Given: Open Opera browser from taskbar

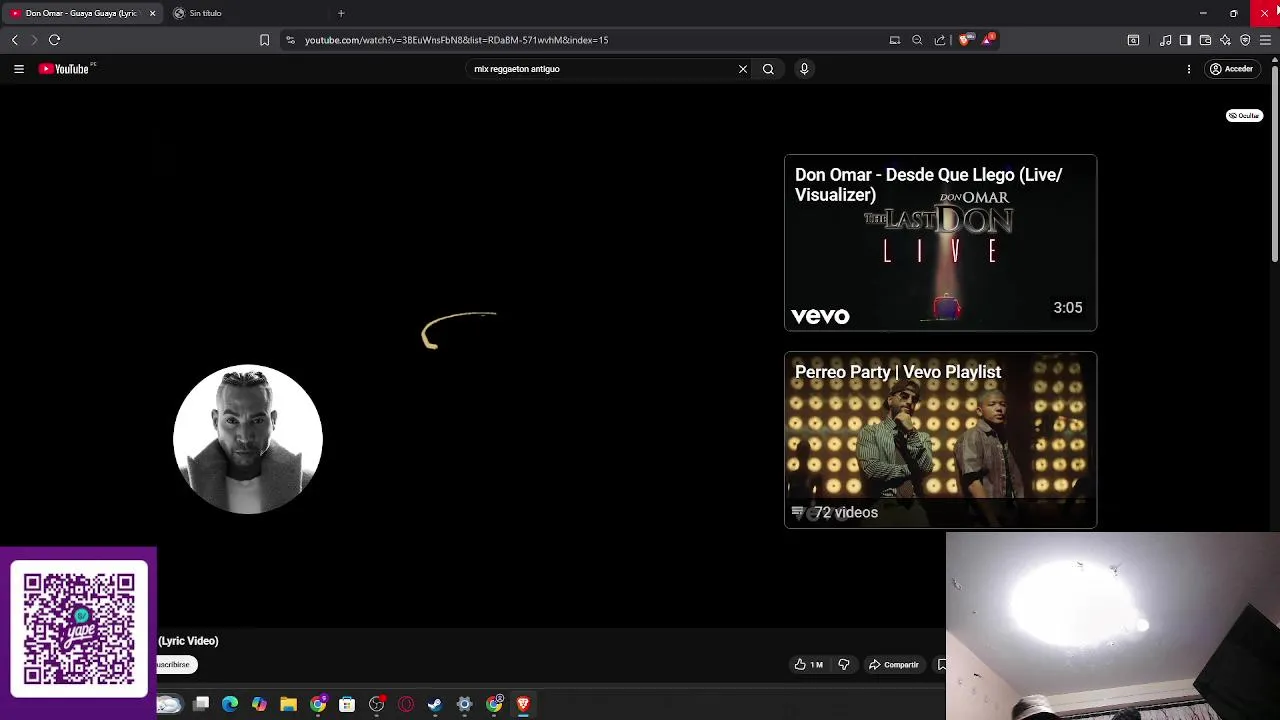Looking at the screenshot, I should click(x=406, y=705).
